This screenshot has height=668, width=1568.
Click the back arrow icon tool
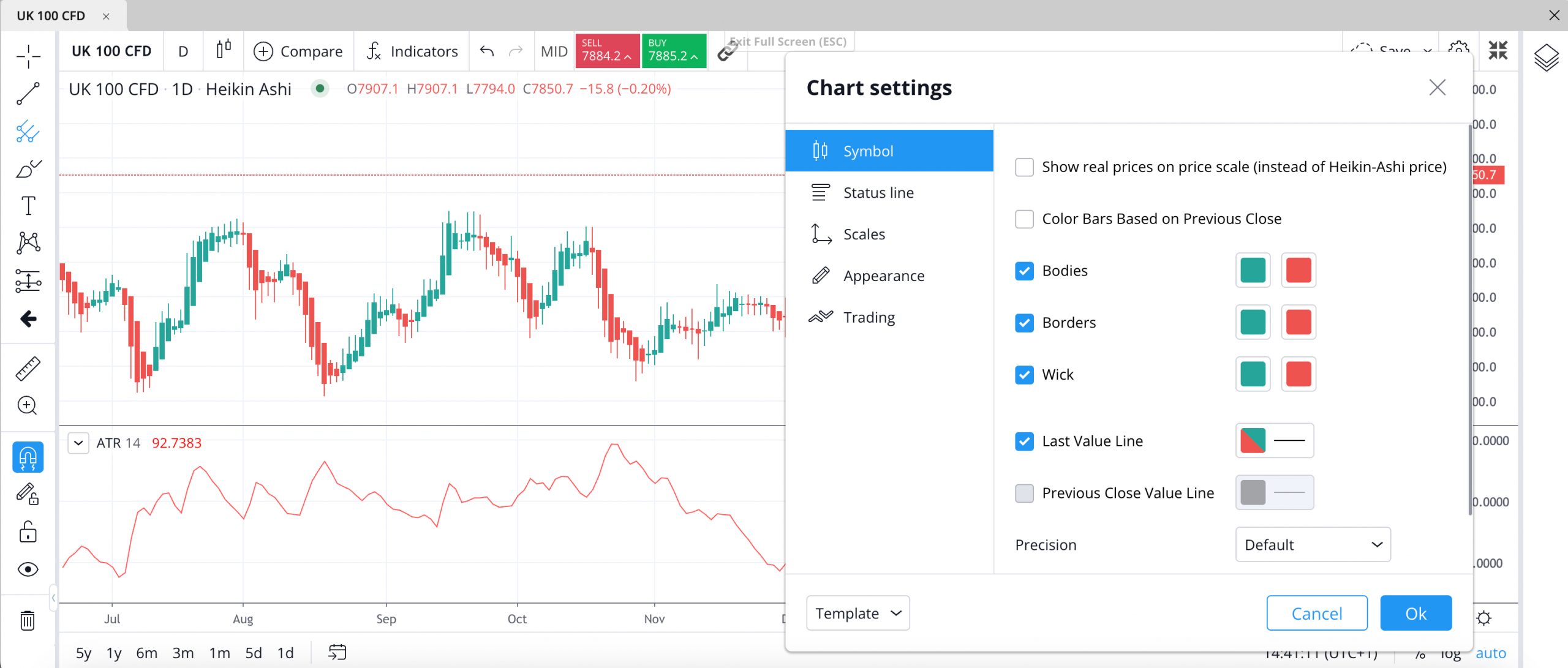pyautogui.click(x=28, y=318)
